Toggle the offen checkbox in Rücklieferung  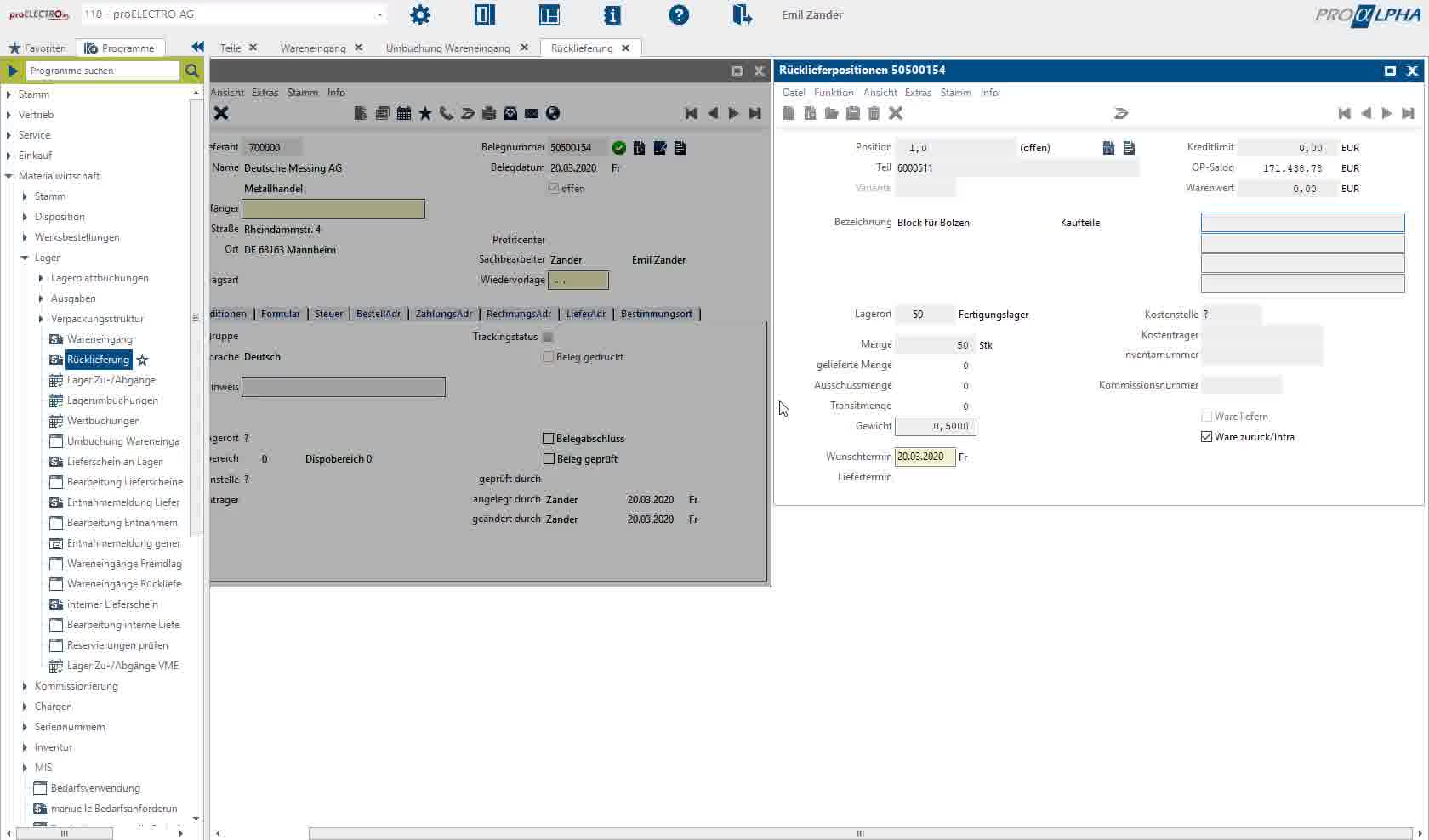point(554,189)
